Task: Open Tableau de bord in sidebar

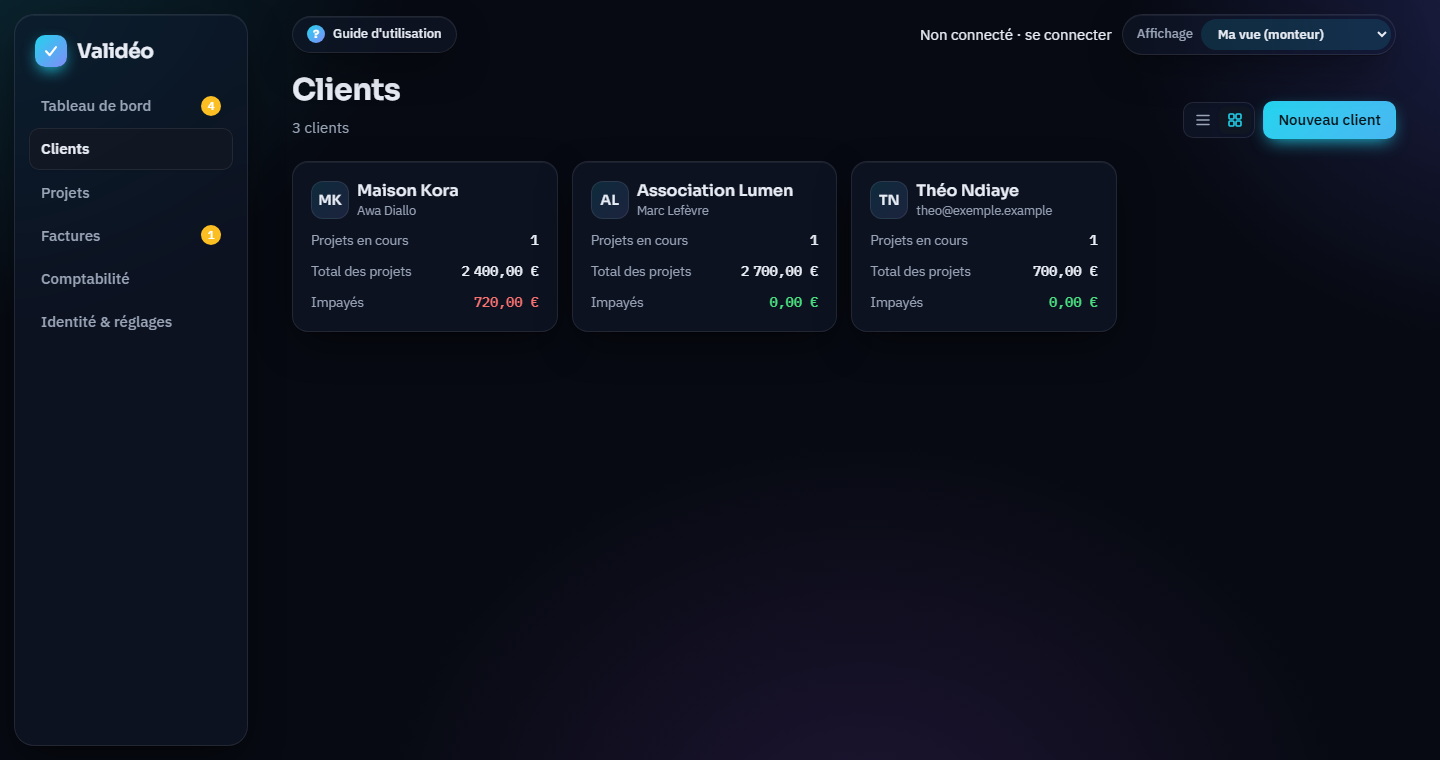Action: click(131, 106)
